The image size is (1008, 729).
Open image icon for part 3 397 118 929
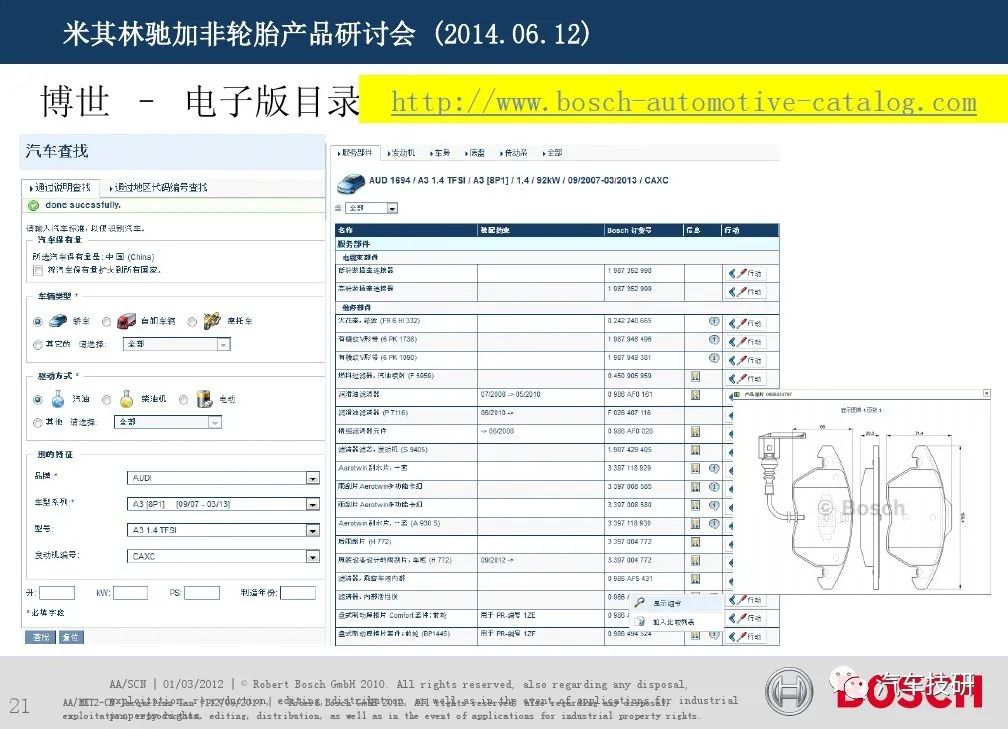695,469
